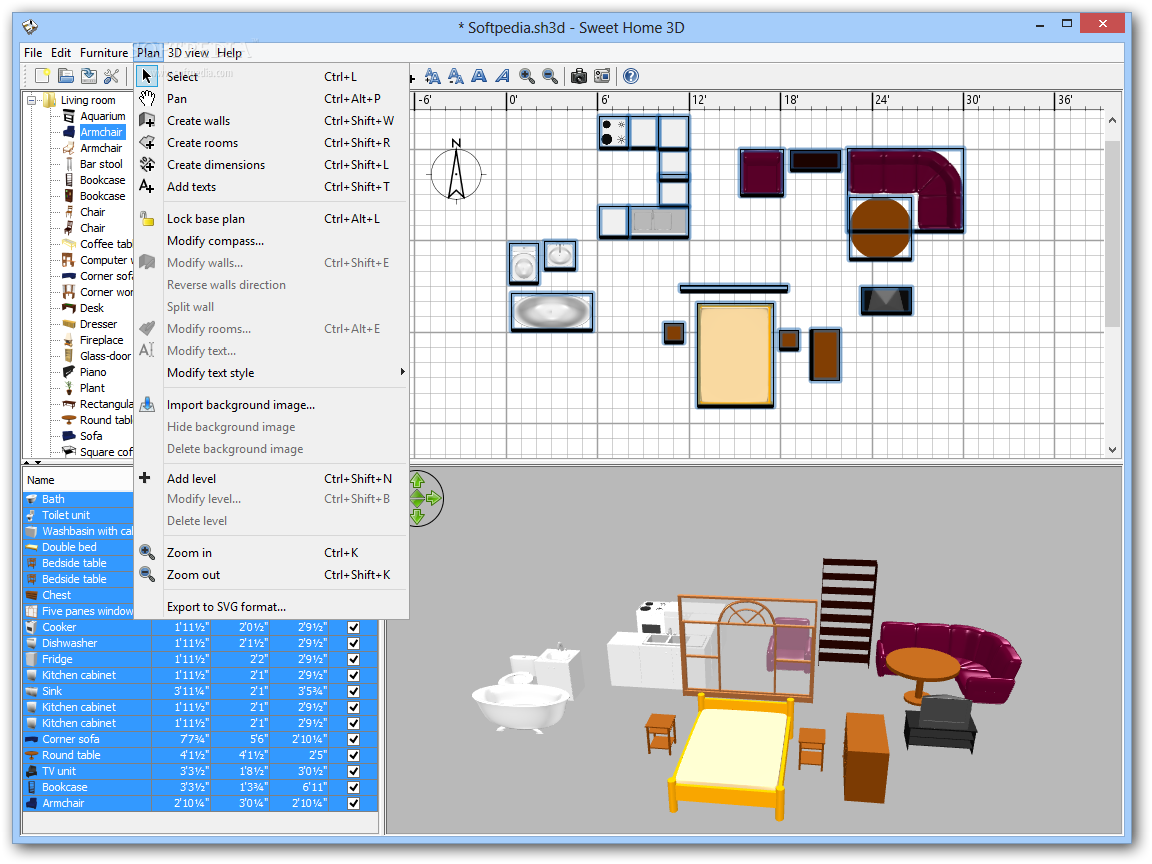Select the arrow Select mode toolbar button
The height and width of the screenshot is (864, 1152).
[147, 76]
